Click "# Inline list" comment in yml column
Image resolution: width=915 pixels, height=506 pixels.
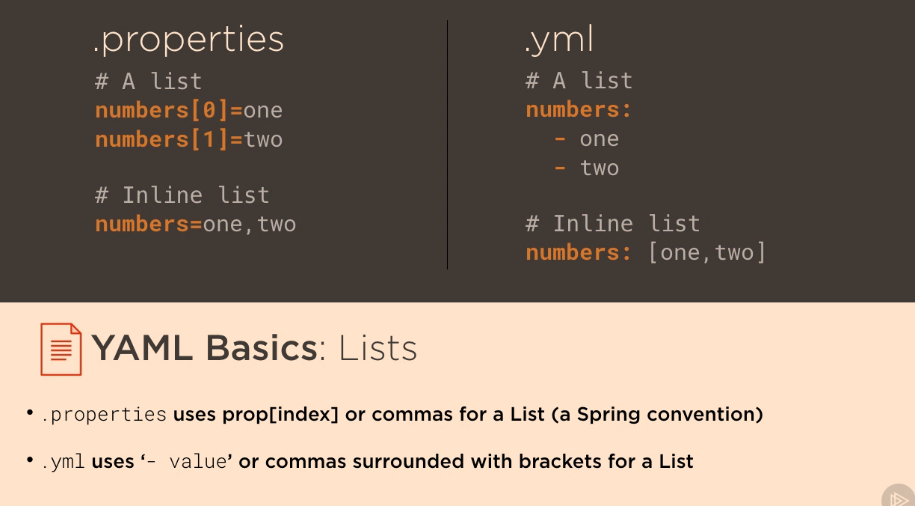coord(613,224)
